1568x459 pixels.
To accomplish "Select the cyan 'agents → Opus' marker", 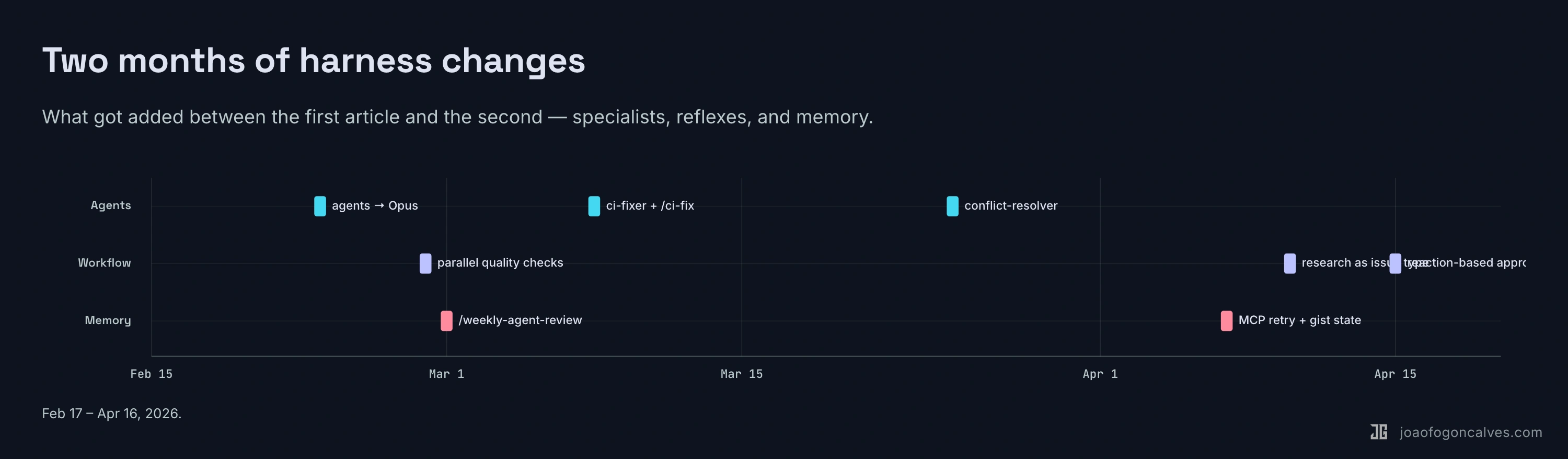I will pyautogui.click(x=319, y=206).
